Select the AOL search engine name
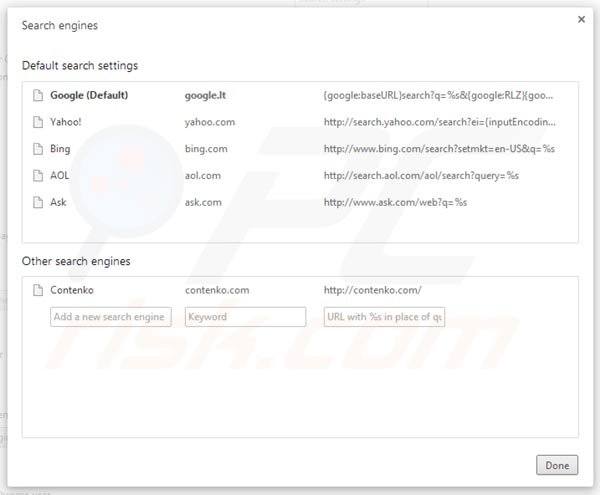Screen dimensions: 600x495 (60, 176)
